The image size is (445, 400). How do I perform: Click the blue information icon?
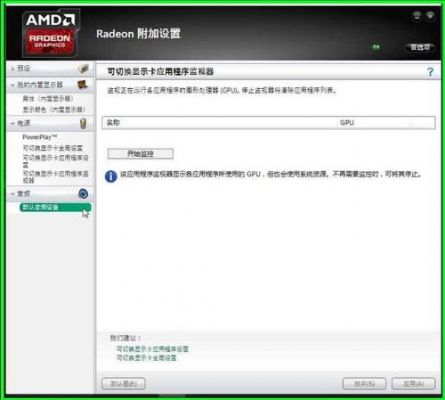(111, 176)
